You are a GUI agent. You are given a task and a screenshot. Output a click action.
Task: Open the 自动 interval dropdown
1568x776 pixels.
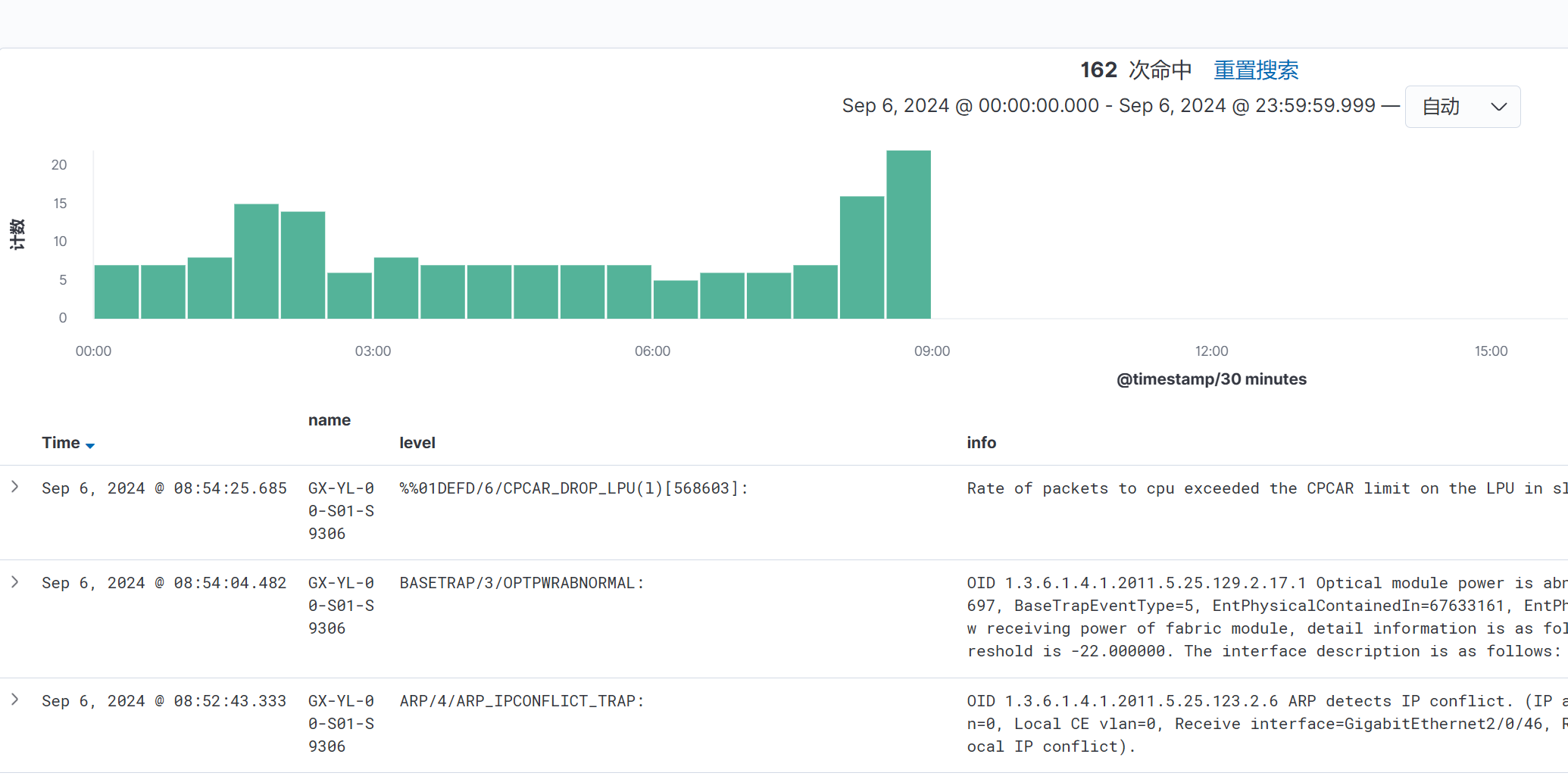1462,107
